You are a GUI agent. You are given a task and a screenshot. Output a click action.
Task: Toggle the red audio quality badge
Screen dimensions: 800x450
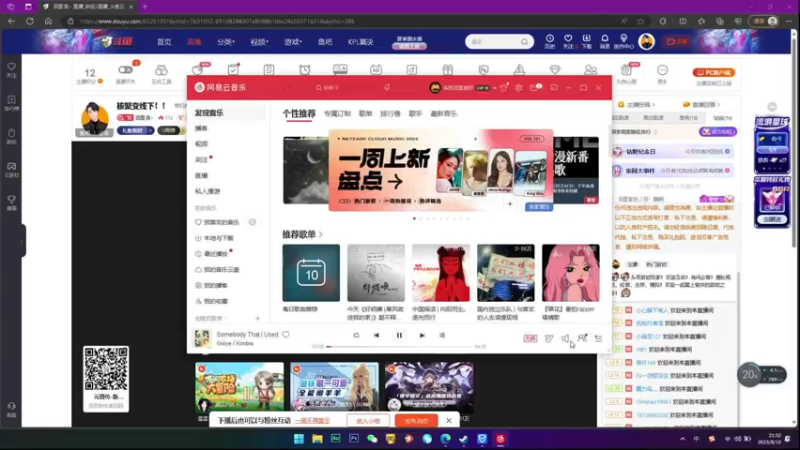click(530, 338)
